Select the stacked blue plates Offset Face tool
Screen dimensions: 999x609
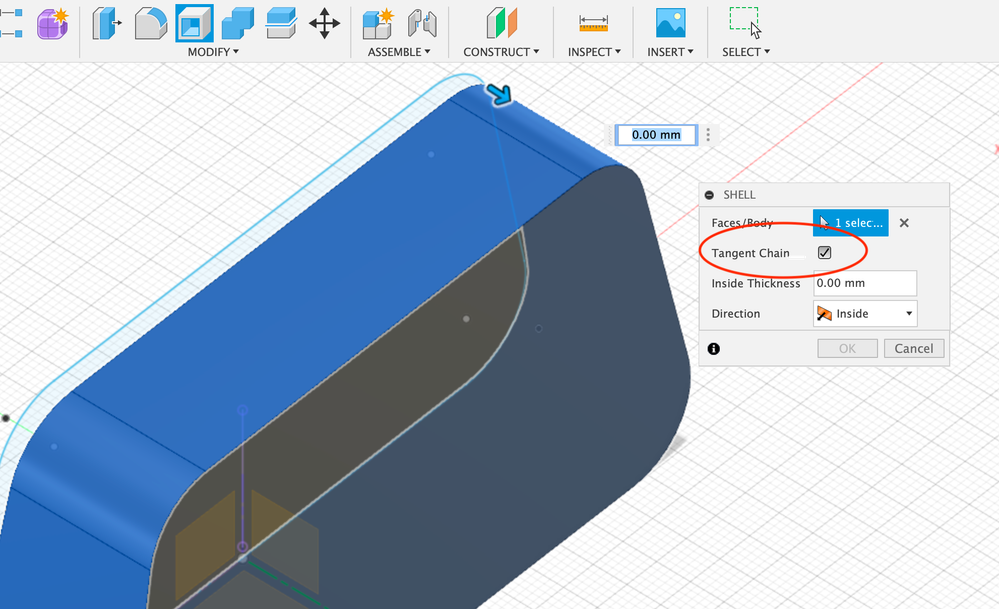(281, 24)
